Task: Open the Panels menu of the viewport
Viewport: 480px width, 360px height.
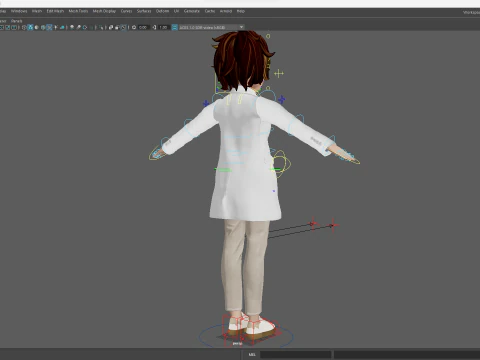Action: (x=16, y=21)
